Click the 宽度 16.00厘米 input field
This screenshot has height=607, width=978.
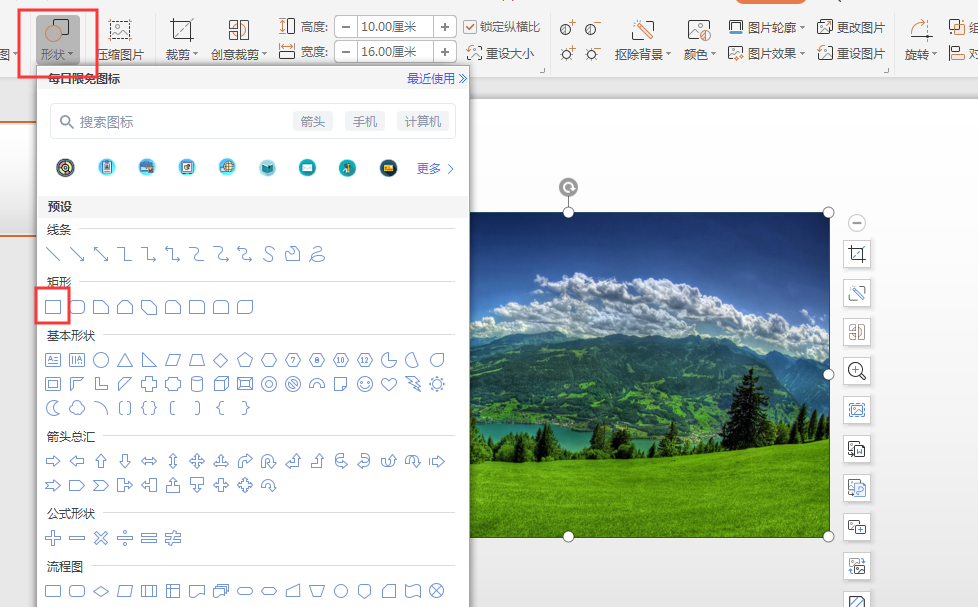click(395, 52)
